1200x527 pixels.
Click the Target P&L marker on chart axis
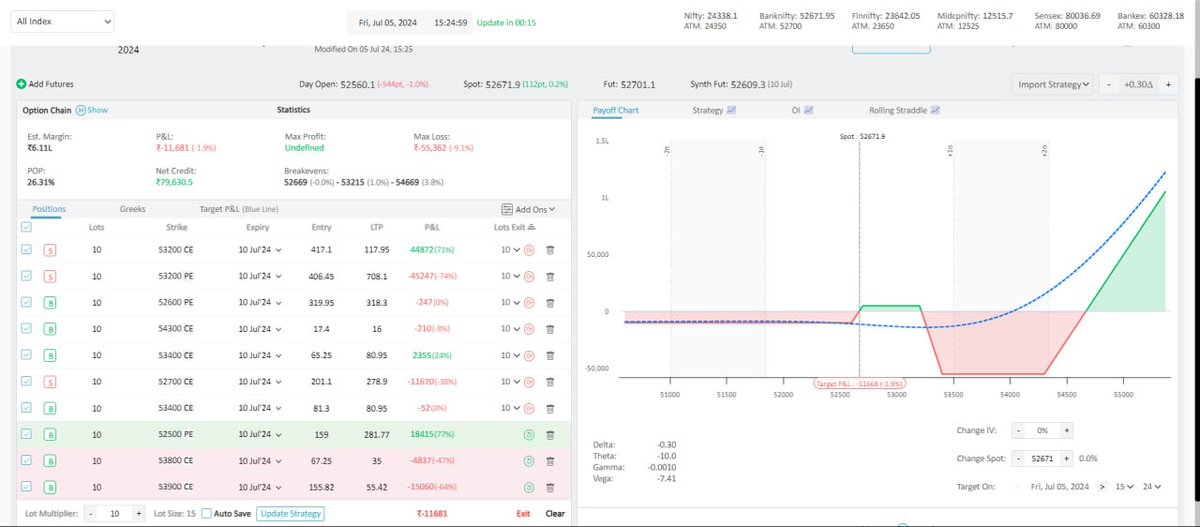[x=860, y=383]
